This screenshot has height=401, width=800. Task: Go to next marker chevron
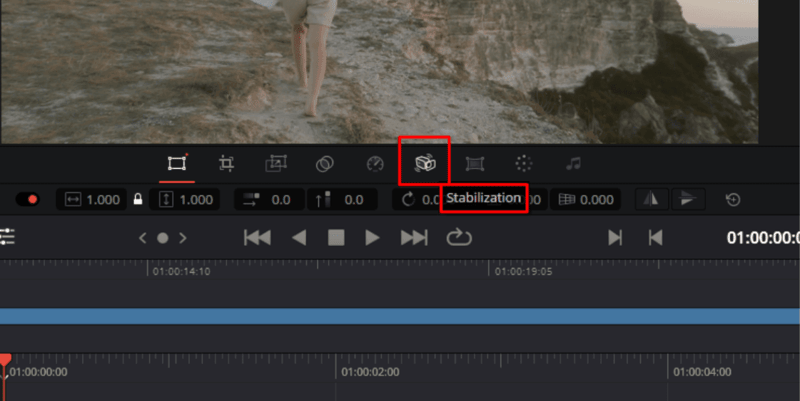(183, 238)
